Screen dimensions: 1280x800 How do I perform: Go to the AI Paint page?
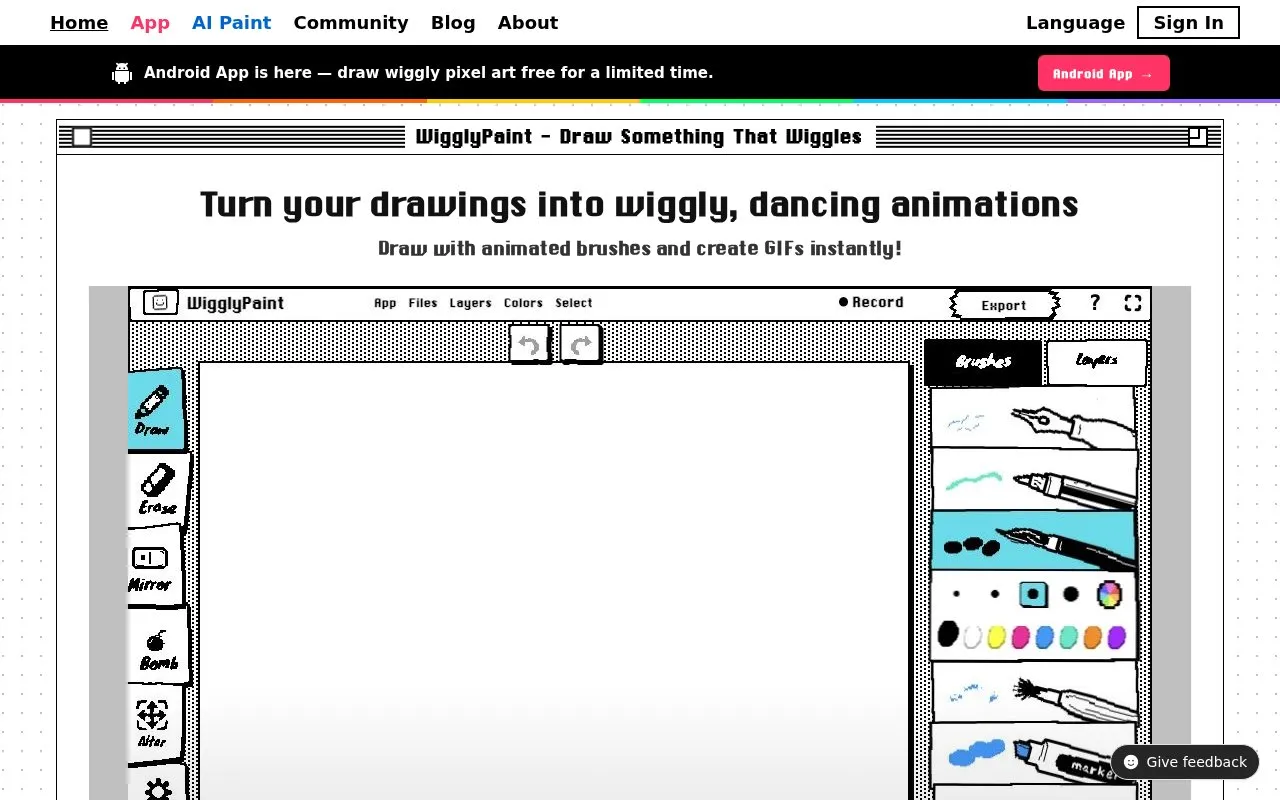231,22
